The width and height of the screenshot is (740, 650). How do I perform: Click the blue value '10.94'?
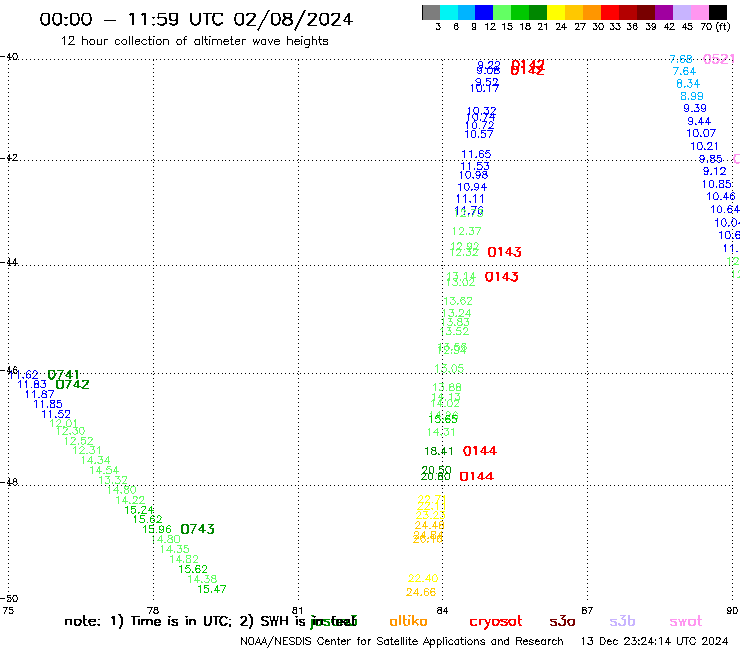point(472,187)
